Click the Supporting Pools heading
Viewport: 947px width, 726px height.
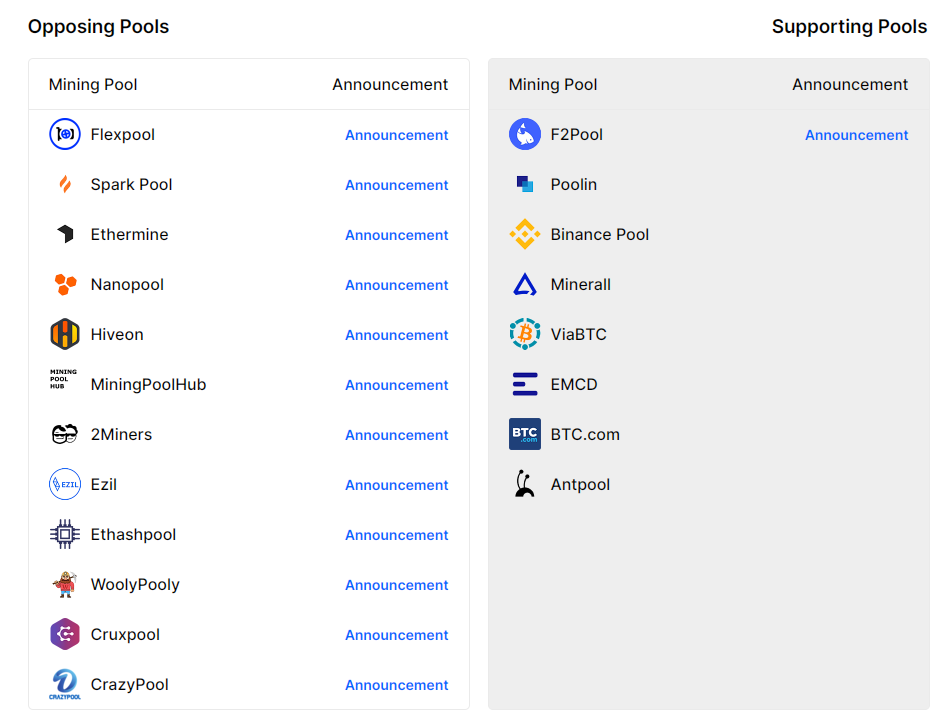(849, 27)
